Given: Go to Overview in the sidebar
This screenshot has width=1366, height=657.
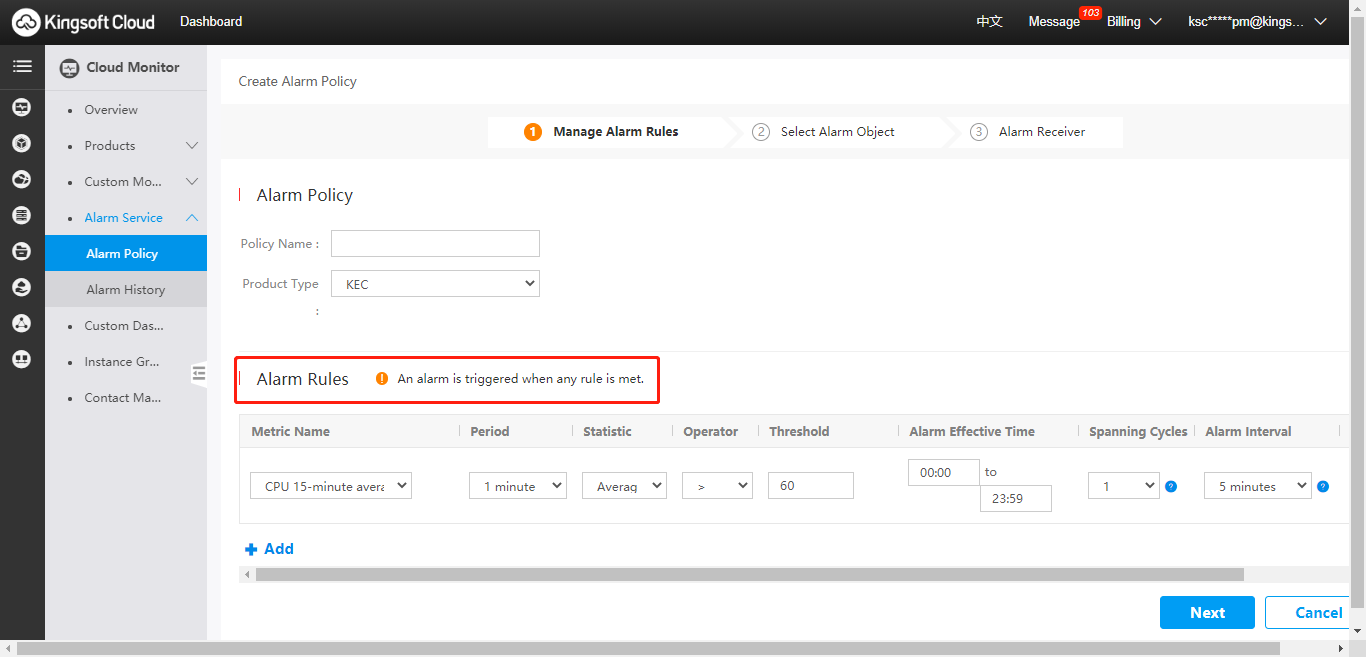Looking at the screenshot, I should click(111, 110).
